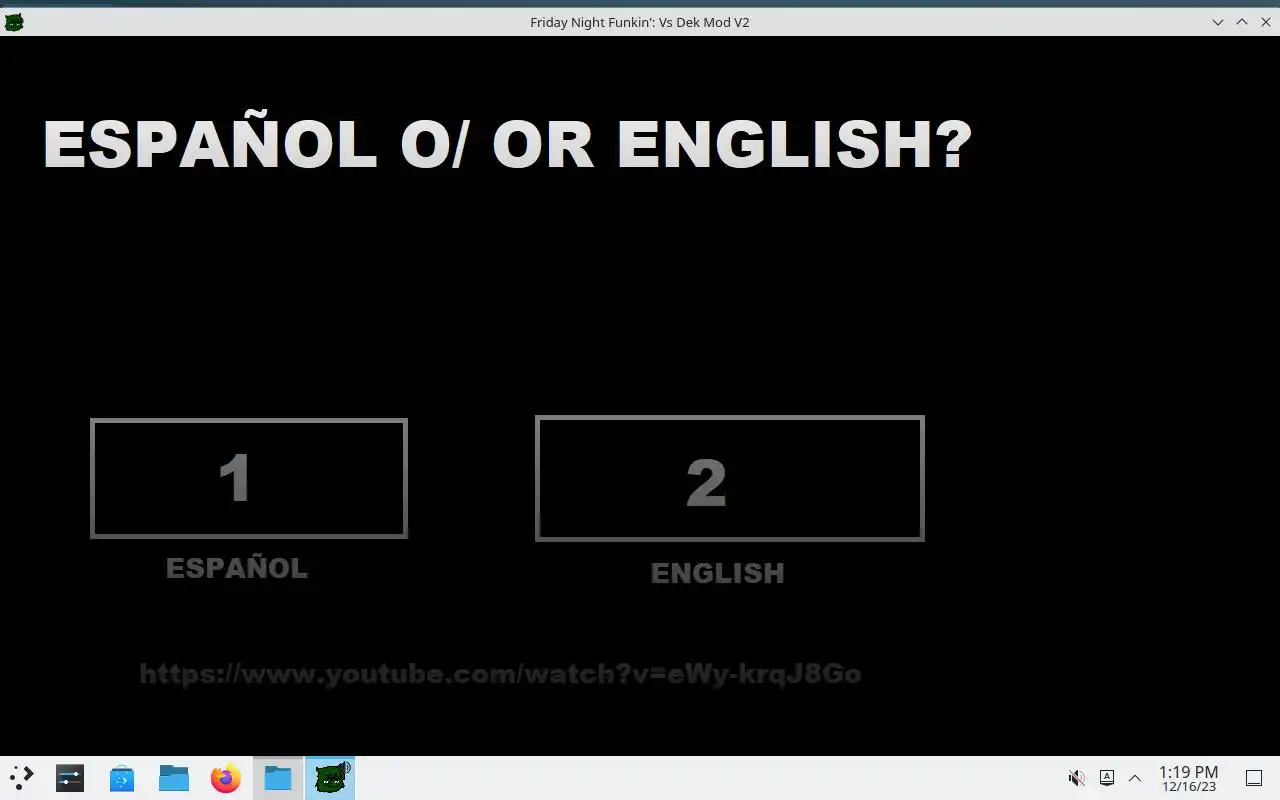Open the application launcher in the taskbar
1280x800 pixels.
coord(21,778)
